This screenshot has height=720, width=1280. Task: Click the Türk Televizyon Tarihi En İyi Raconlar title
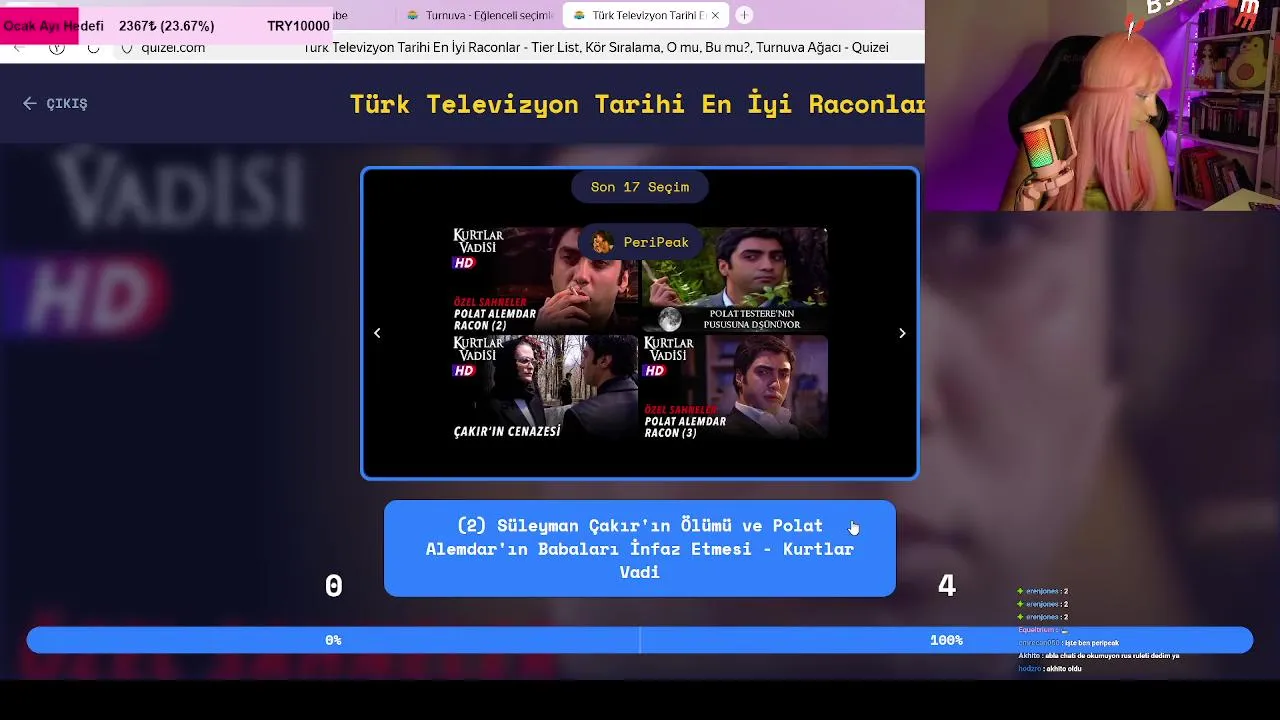(x=637, y=104)
